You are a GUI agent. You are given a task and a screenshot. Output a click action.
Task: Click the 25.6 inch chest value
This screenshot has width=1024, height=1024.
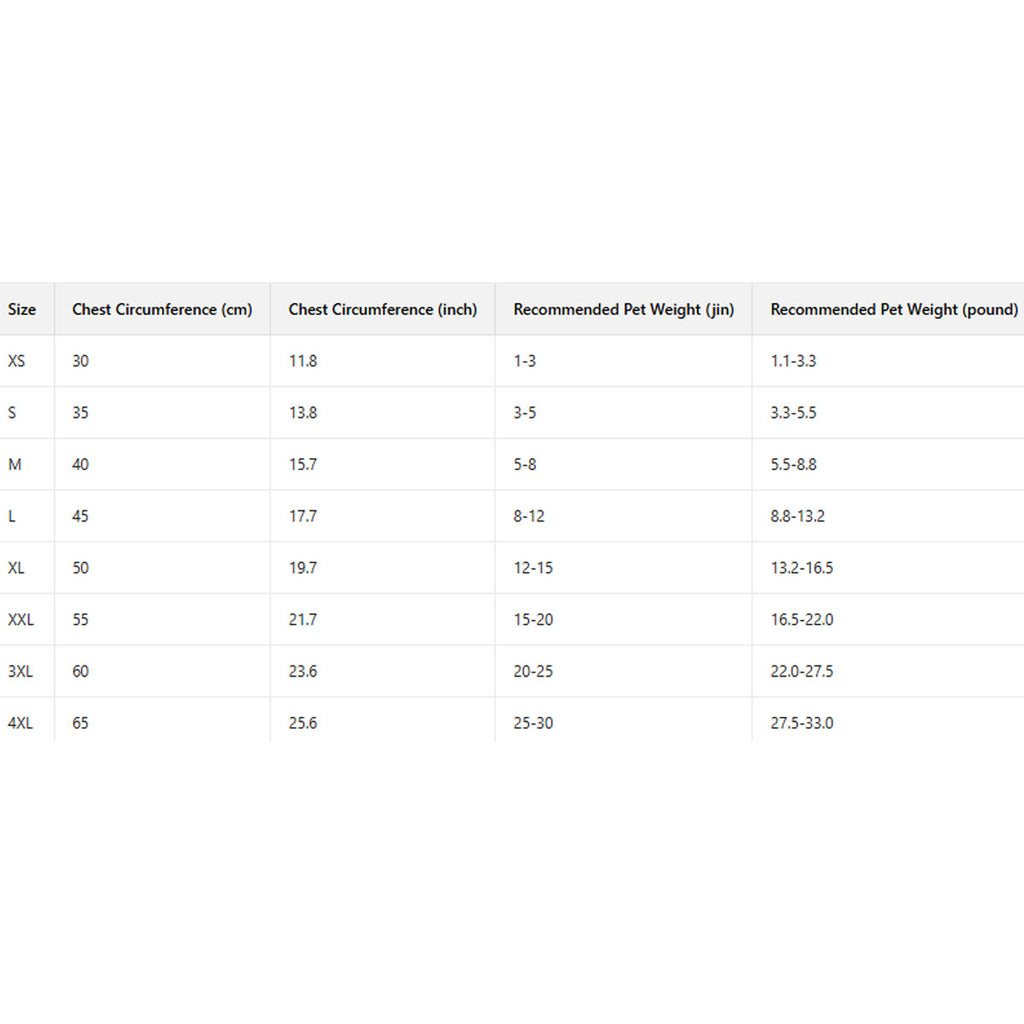(x=303, y=723)
